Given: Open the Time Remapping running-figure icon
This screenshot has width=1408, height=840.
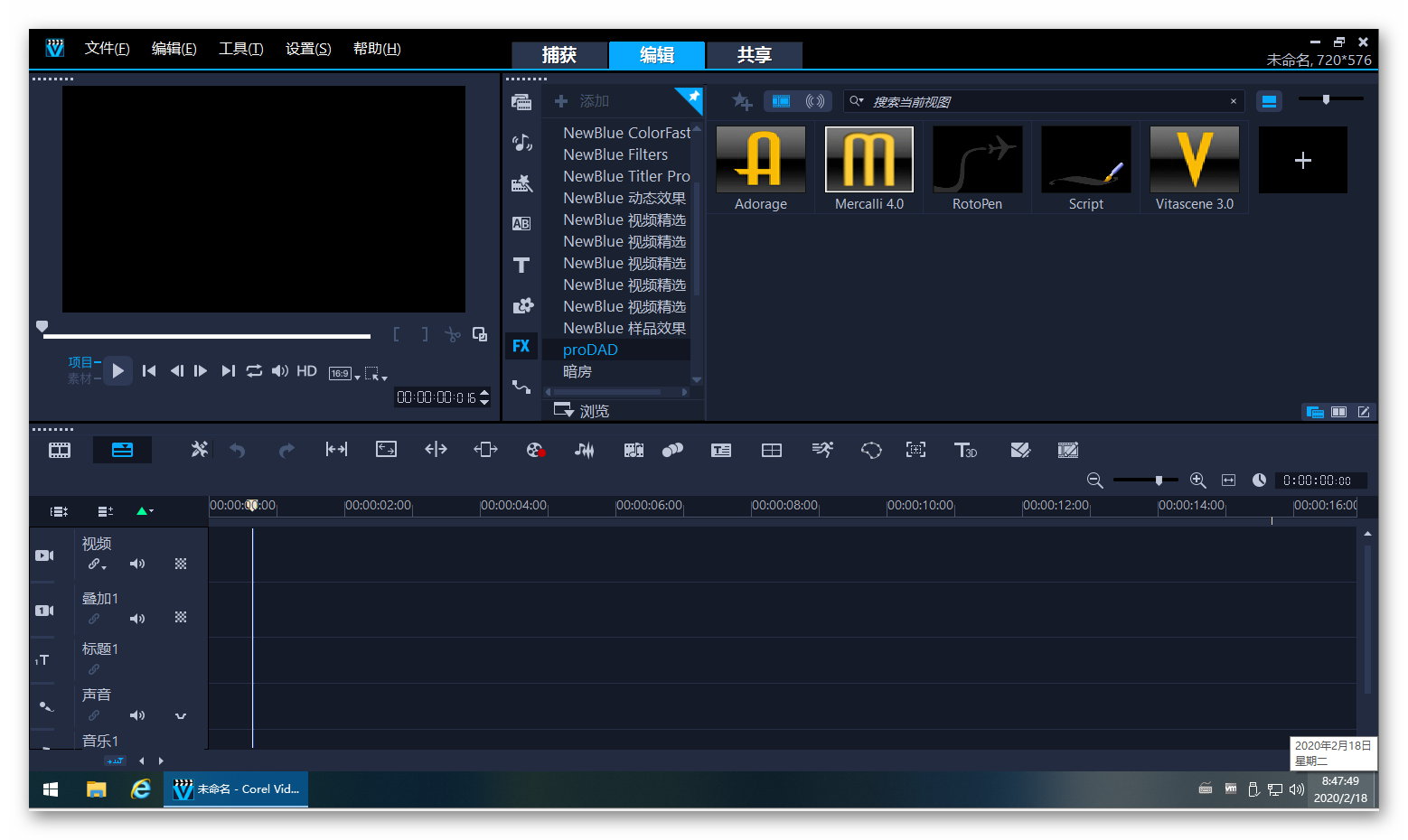Looking at the screenshot, I should point(822,450).
